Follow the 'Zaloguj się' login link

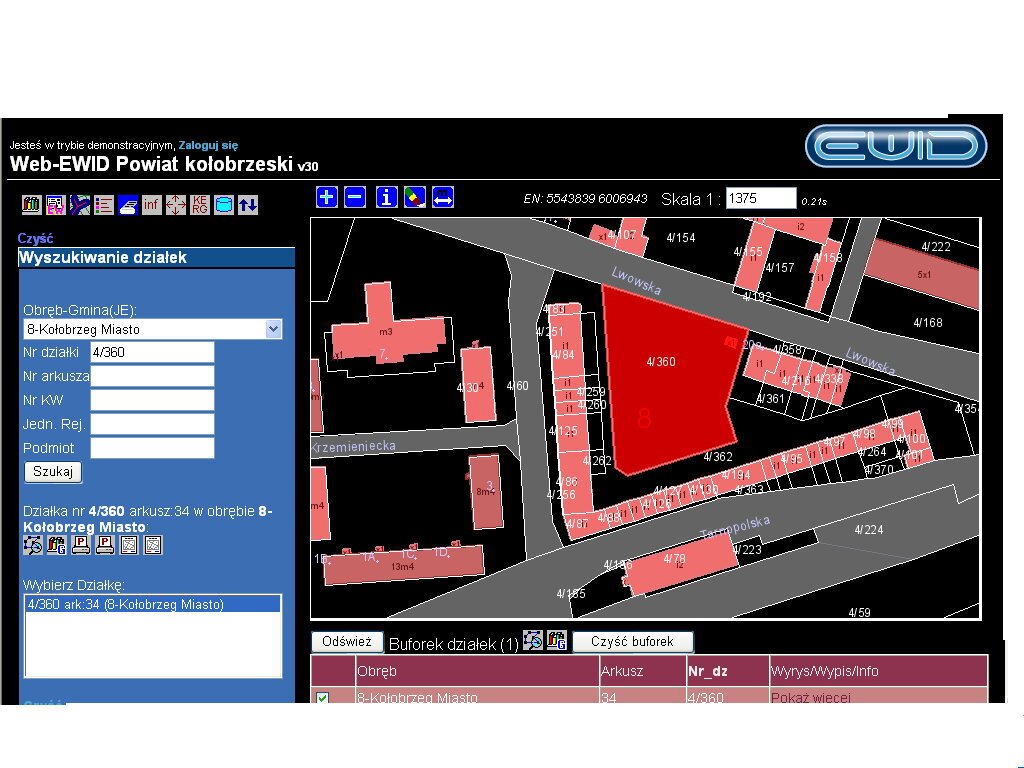coord(208,145)
